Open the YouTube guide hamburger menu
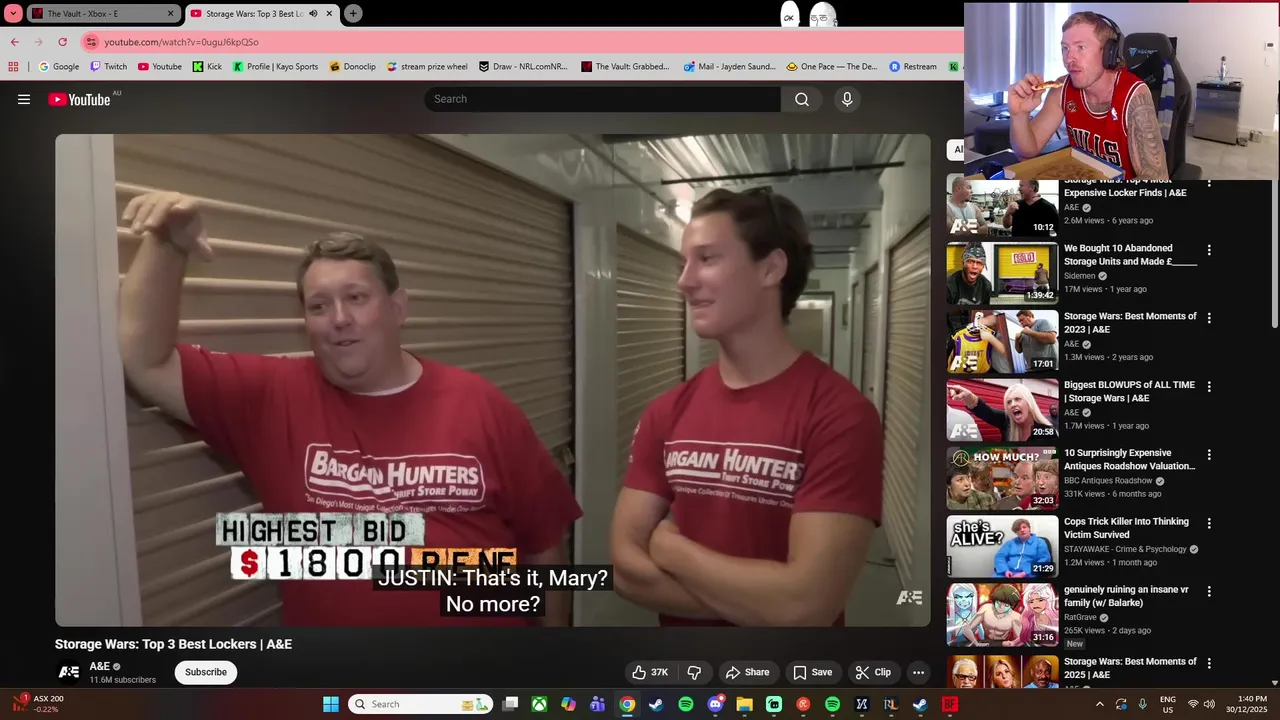This screenshot has width=1280, height=720. click(24, 99)
